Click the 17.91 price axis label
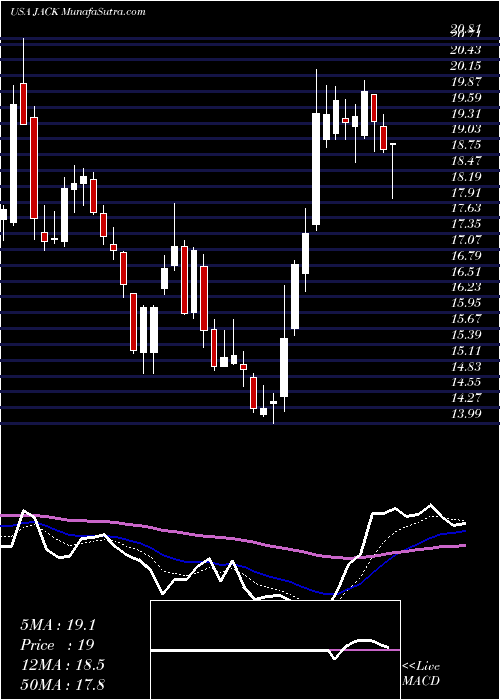The width and height of the screenshot is (500, 700). (465, 193)
